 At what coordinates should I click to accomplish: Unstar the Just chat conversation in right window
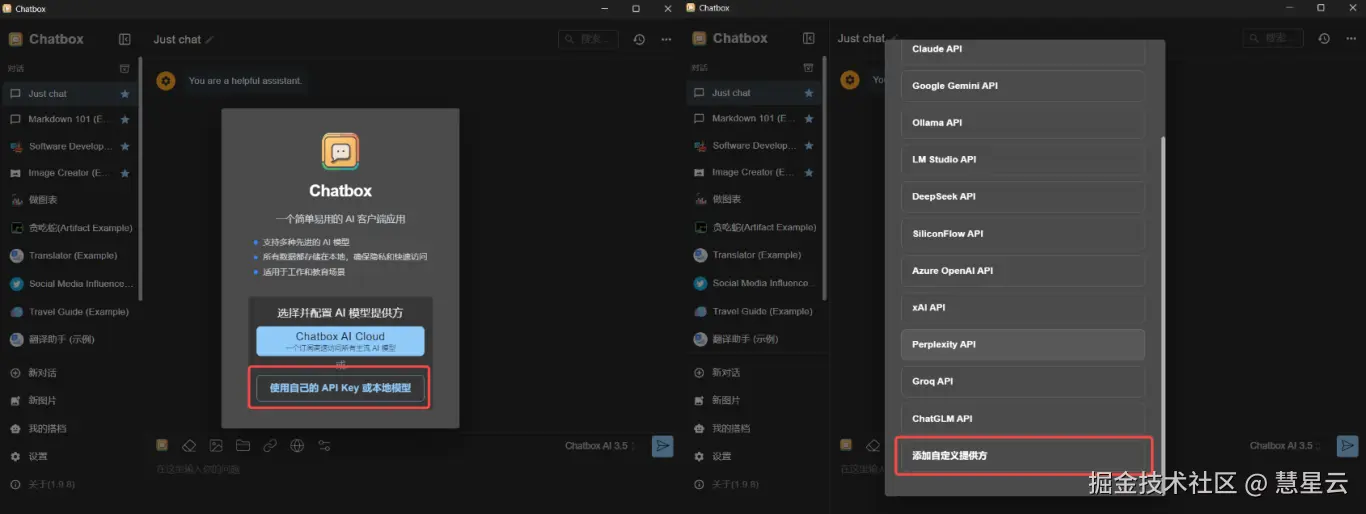tap(809, 92)
